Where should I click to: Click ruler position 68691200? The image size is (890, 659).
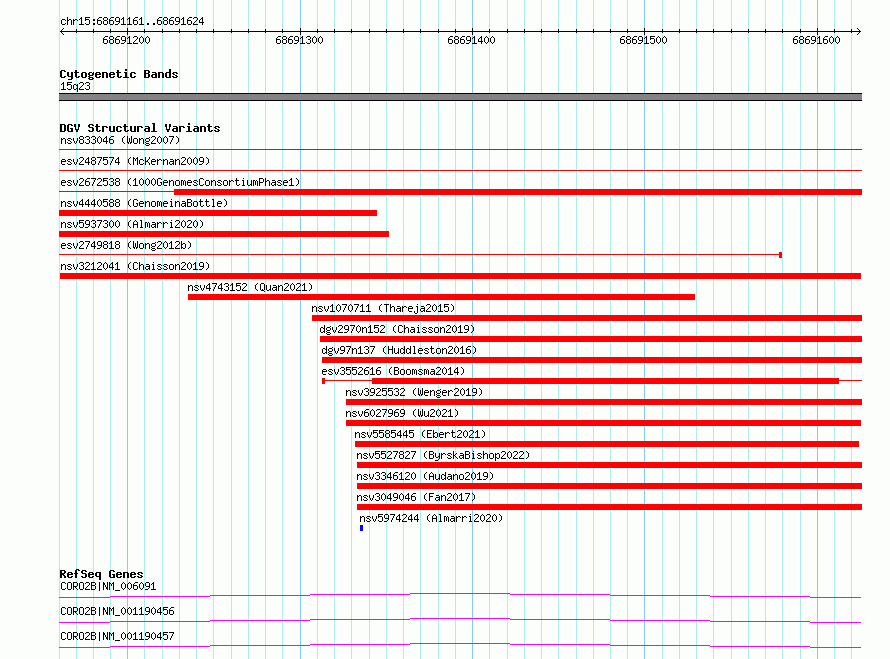tap(127, 40)
